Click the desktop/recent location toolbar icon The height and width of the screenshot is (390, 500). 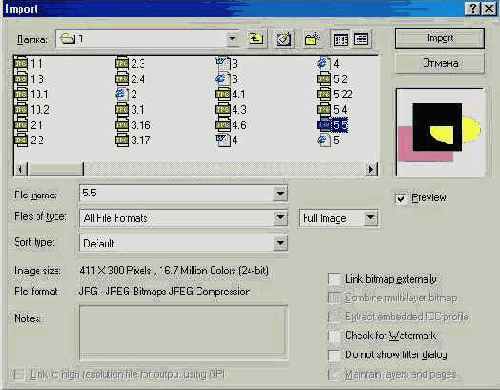tap(283, 39)
